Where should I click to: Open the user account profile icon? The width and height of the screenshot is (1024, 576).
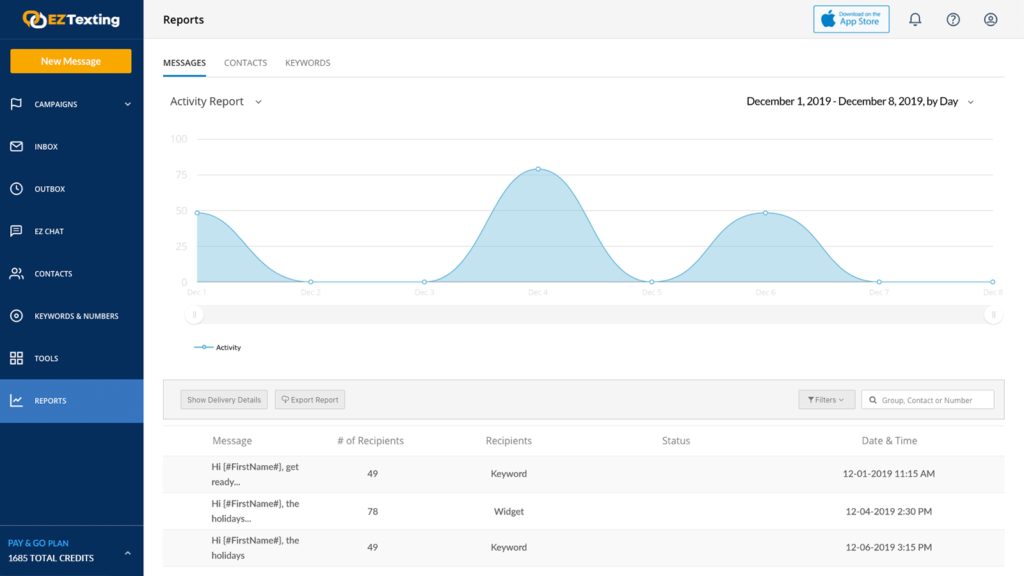coord(991,20)
